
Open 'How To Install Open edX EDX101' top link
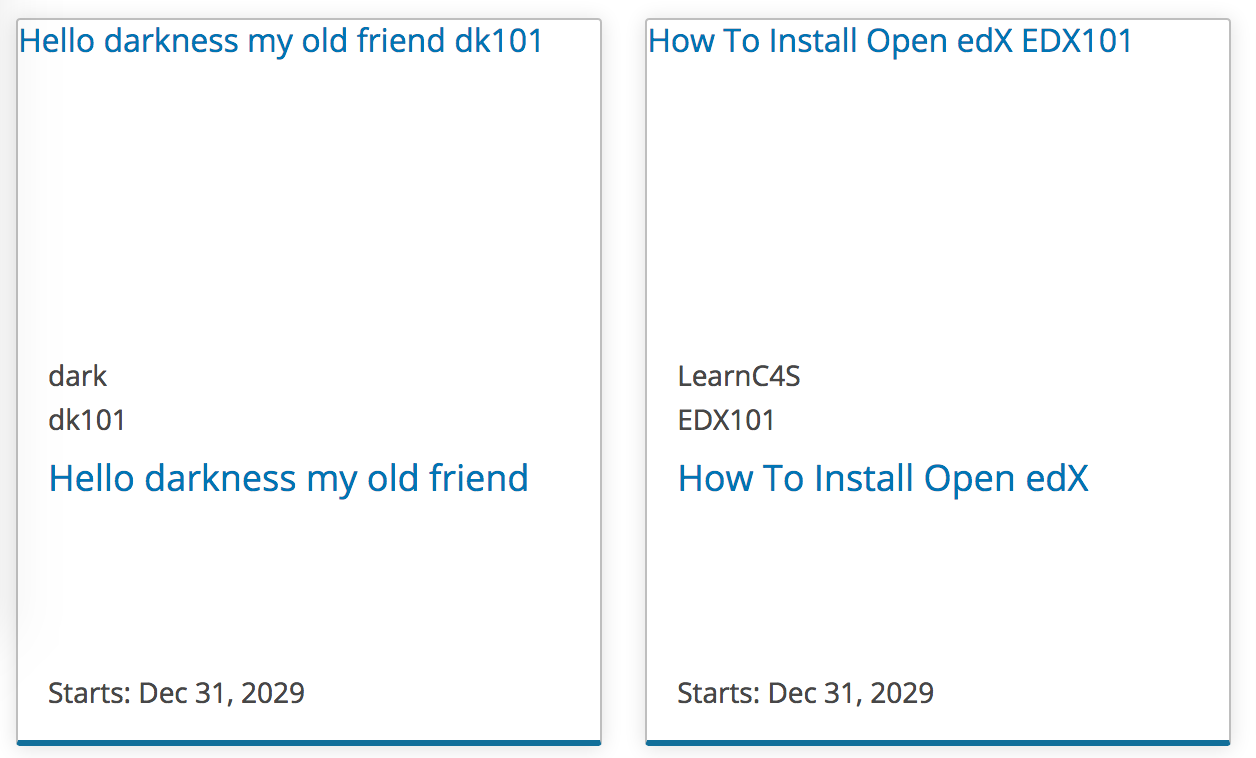pyautogui.click(x=890, y=41)
